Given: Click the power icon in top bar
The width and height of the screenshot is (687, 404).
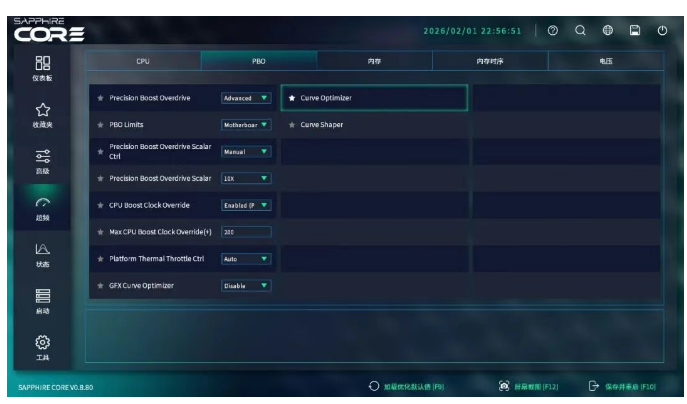Looking at the screenshot, I should pos(661,30).
